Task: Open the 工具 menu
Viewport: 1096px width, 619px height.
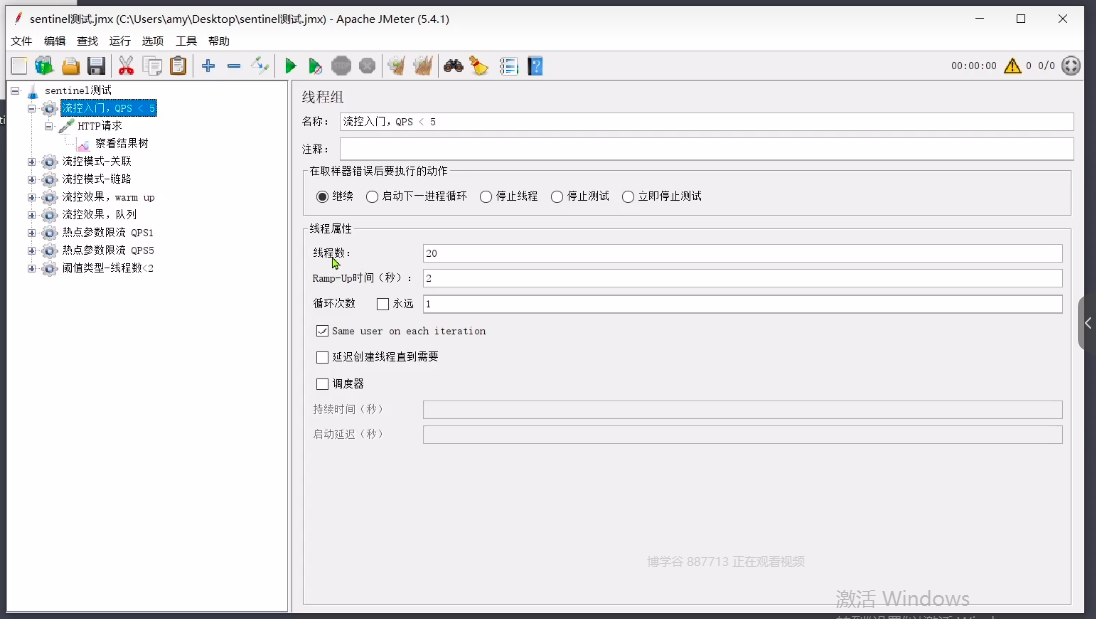Action: (186, 41)
